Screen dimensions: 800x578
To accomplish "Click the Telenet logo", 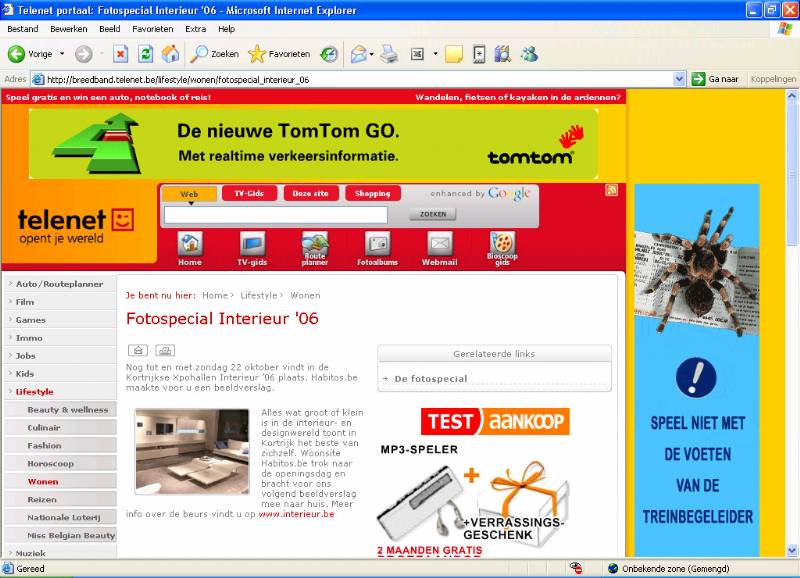I will [76, 225].
